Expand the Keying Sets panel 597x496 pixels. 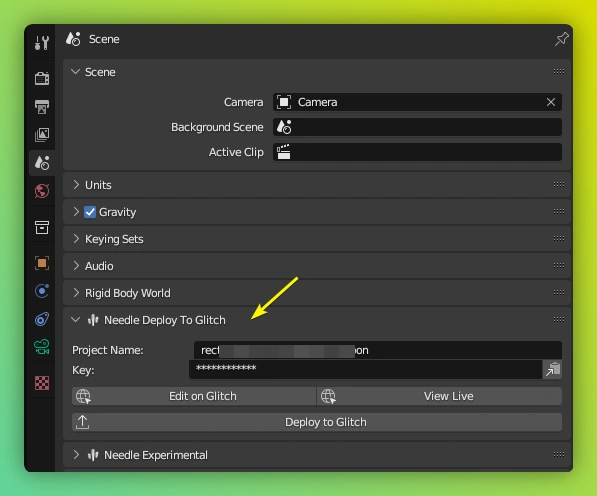(x=76, y=239)
